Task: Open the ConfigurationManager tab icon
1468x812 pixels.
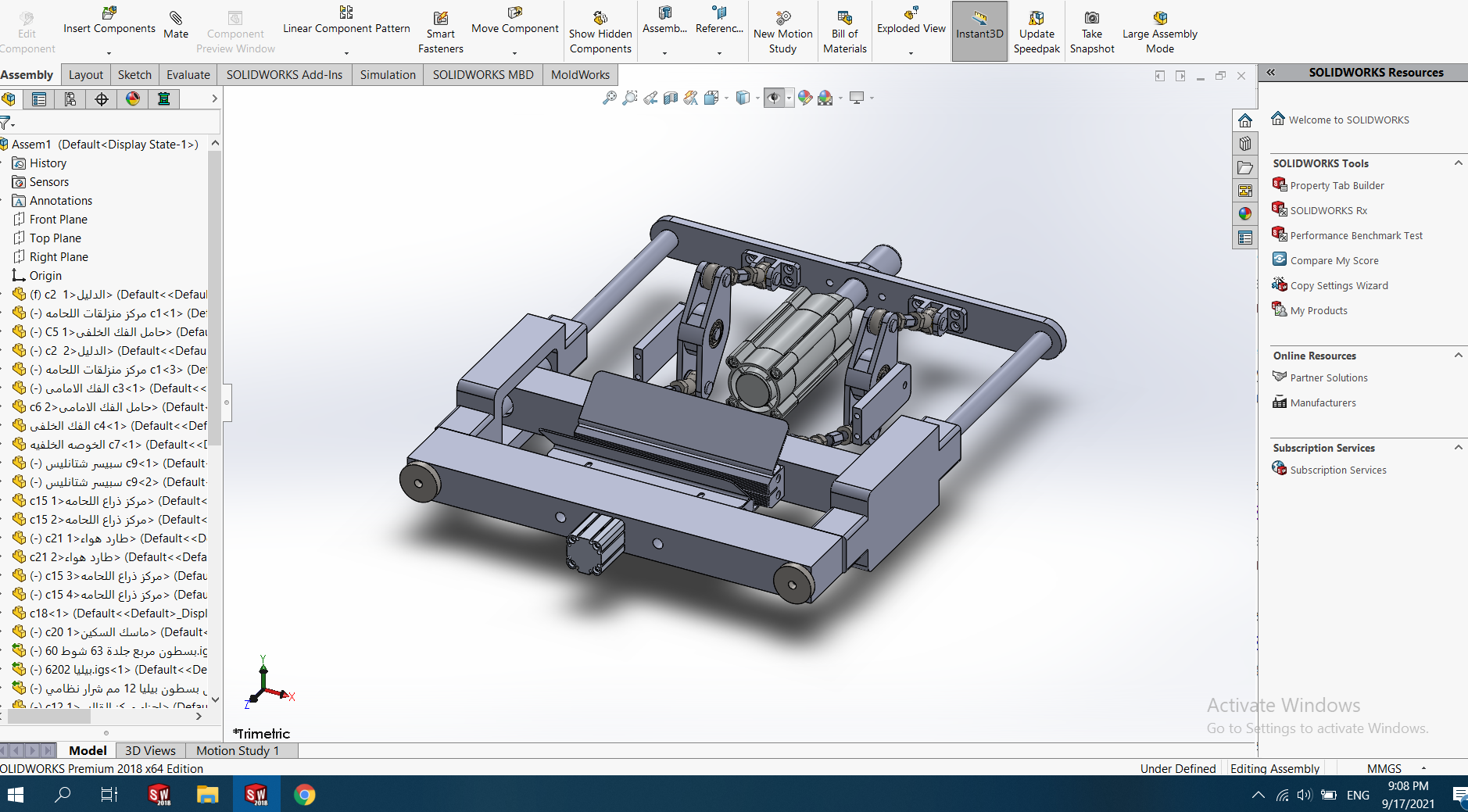Action: [x=70, y=99]
